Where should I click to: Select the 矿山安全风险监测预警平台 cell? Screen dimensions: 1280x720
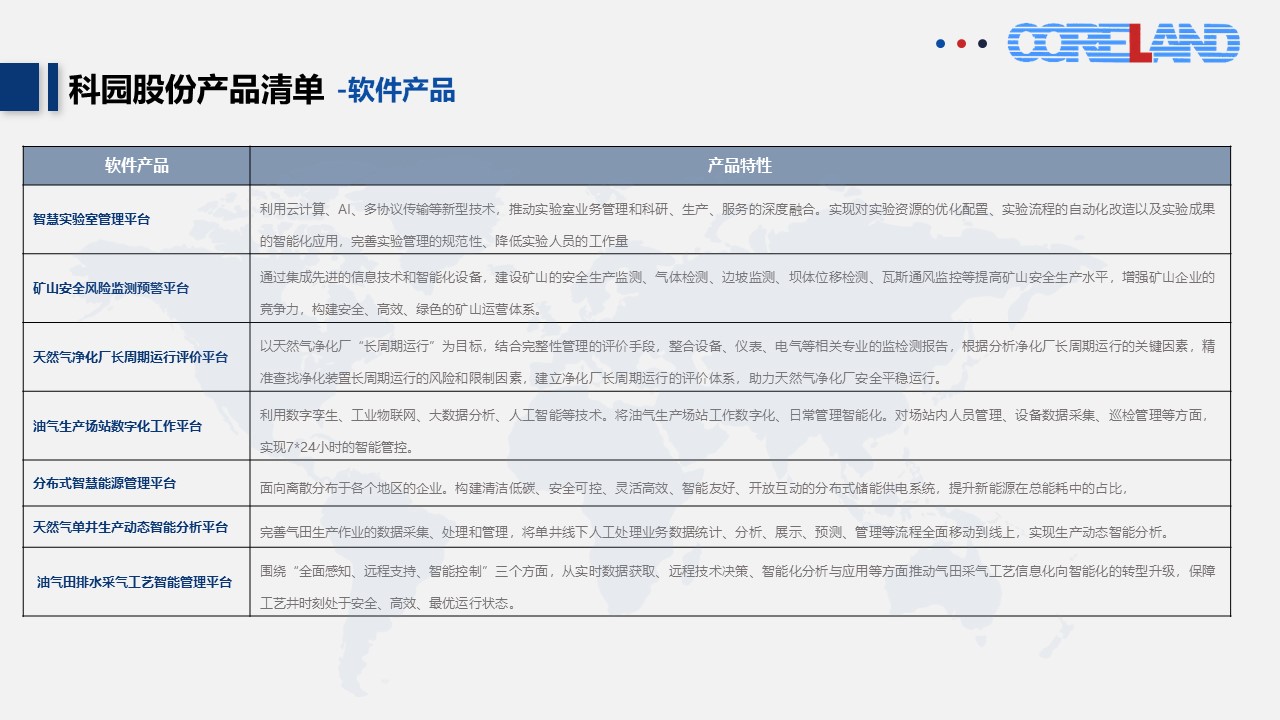pyautogui.click(x=137, y=288)
